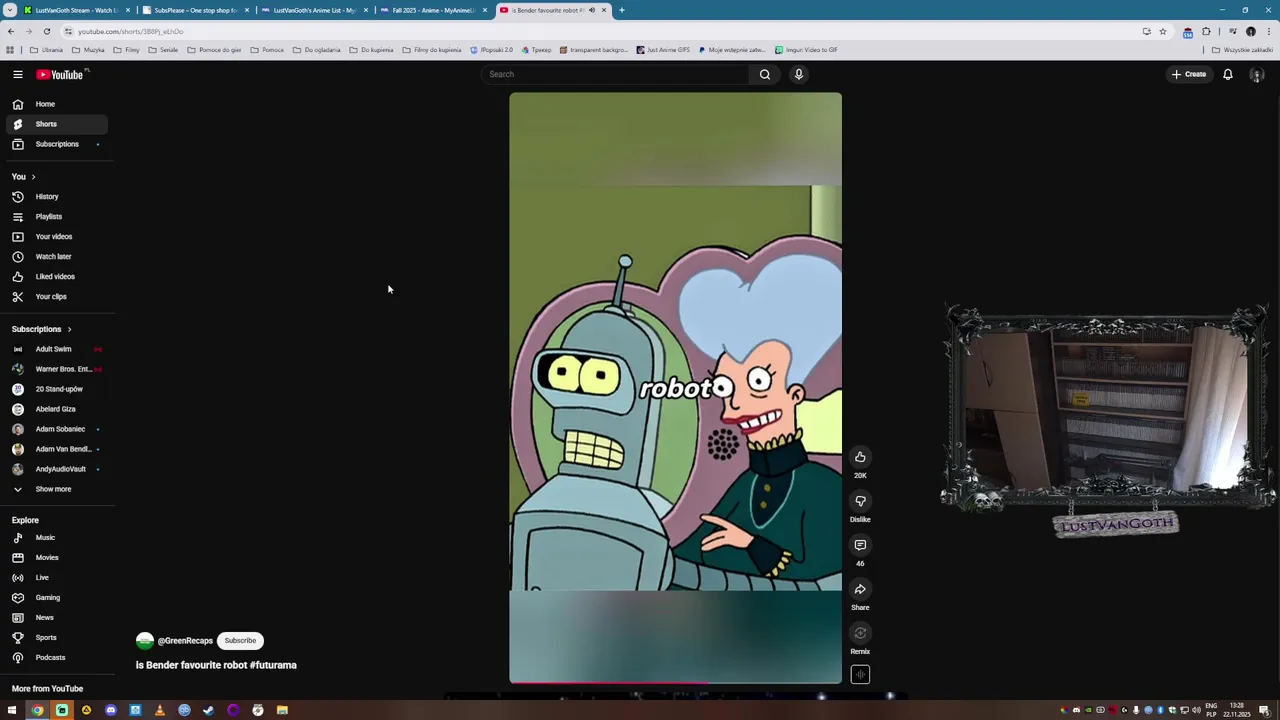This screenshot has height=720, width=1280.
Task: Switch to SubsPlease browser tab
Action: tap(195, 10)
